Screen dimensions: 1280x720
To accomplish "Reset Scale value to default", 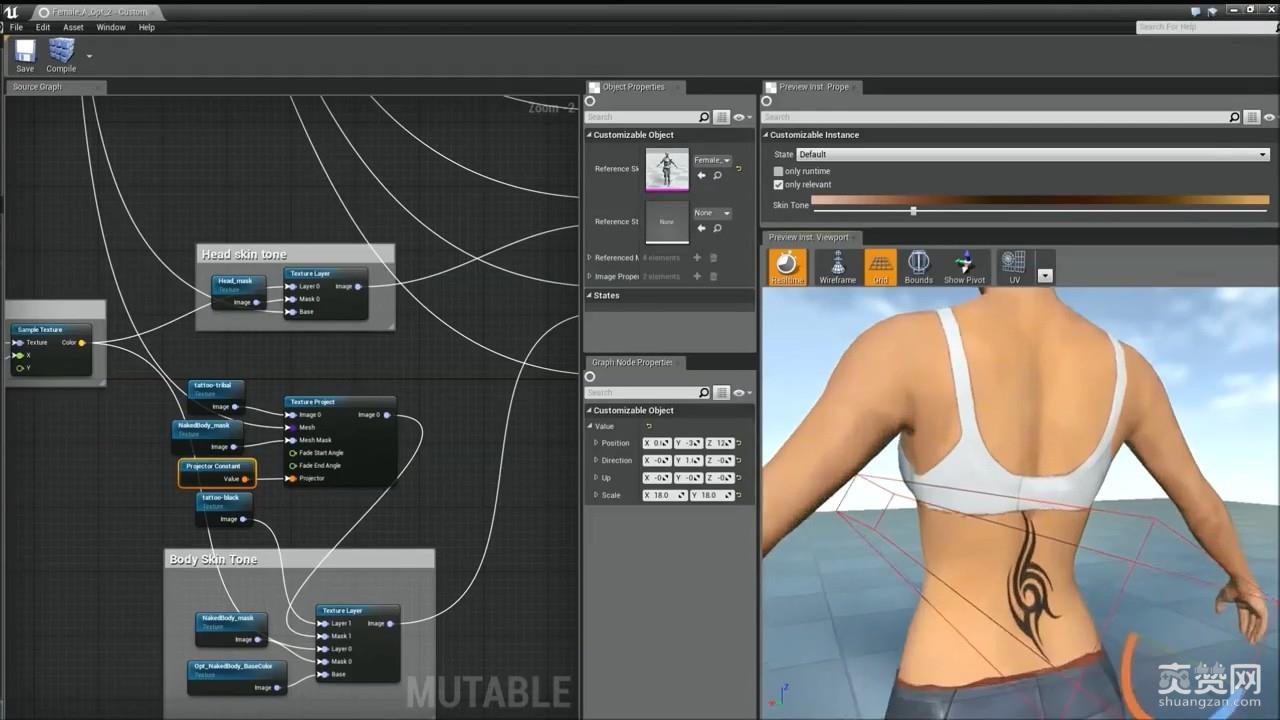I will (739, 495).
